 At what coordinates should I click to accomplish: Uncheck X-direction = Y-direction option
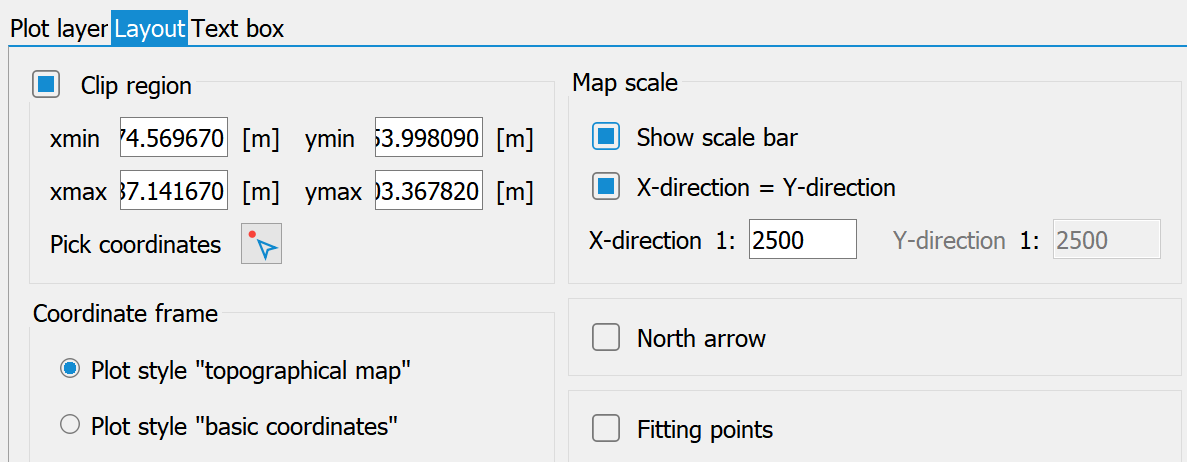pyautogui.click(x=606, y=187)
